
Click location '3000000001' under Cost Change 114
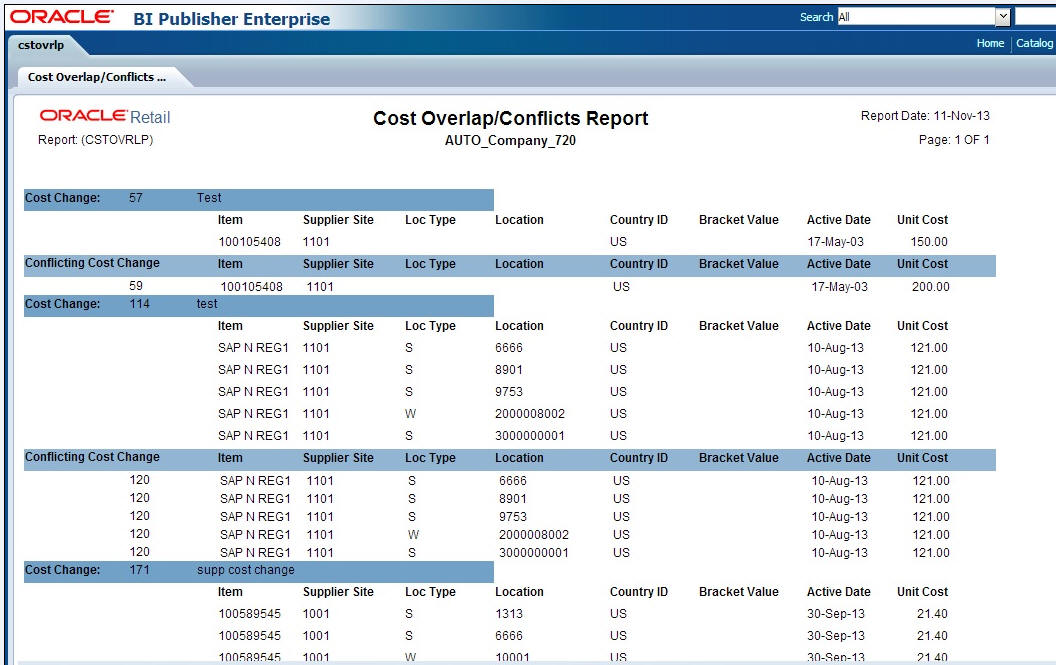[530, 436]
